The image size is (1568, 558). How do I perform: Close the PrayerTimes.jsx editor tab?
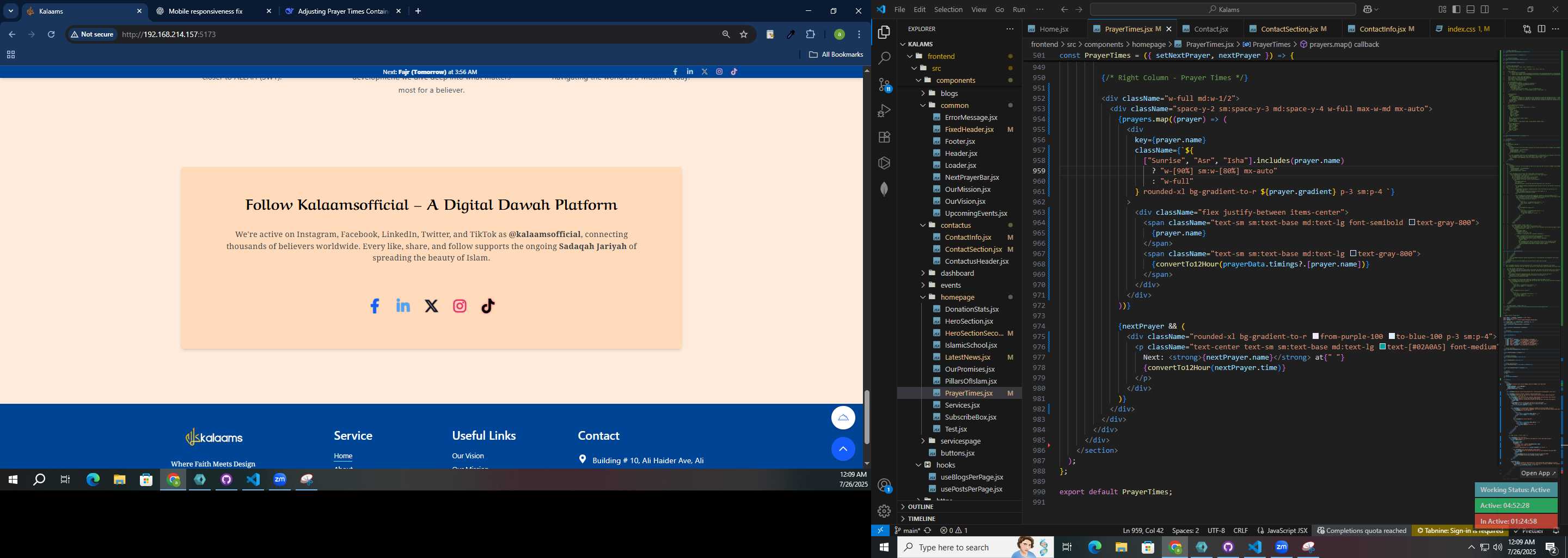(x=1168, y=29)
